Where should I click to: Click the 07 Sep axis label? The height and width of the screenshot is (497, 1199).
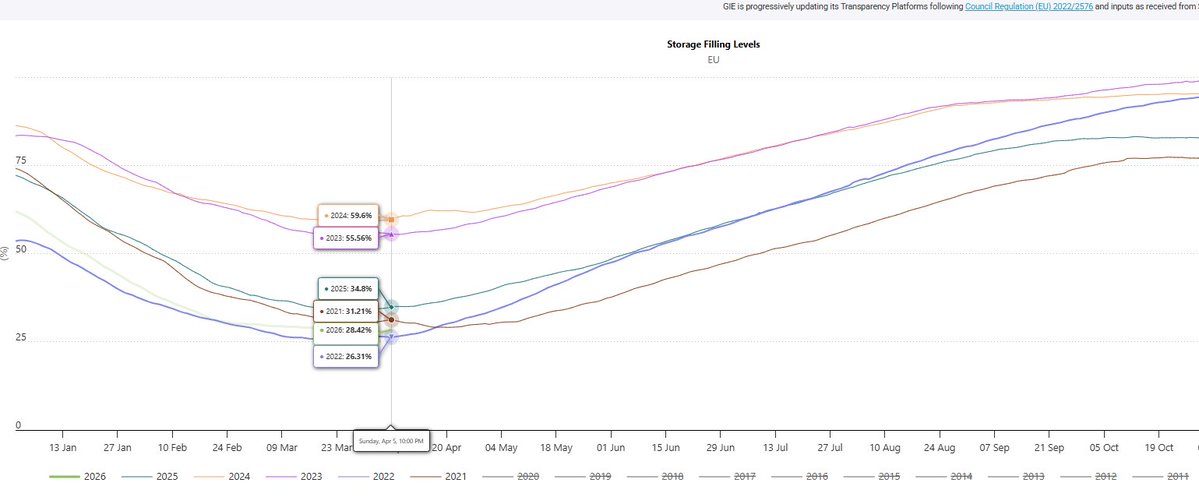994,447
